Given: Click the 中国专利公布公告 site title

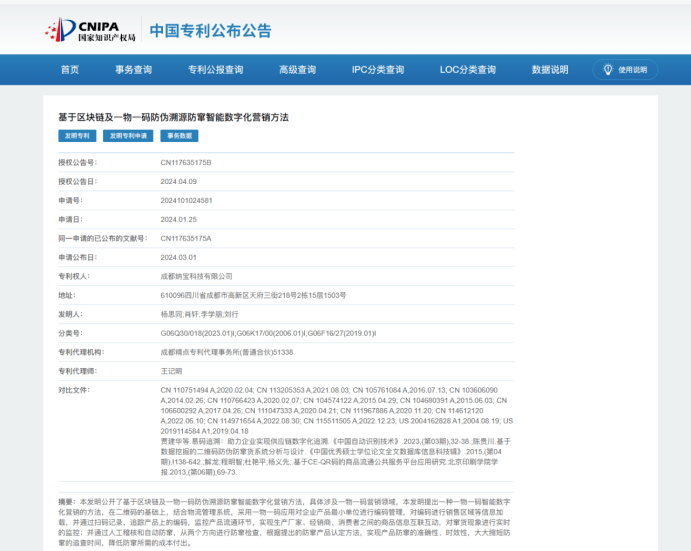Looking at the screenshot, I should coord(210,30).
